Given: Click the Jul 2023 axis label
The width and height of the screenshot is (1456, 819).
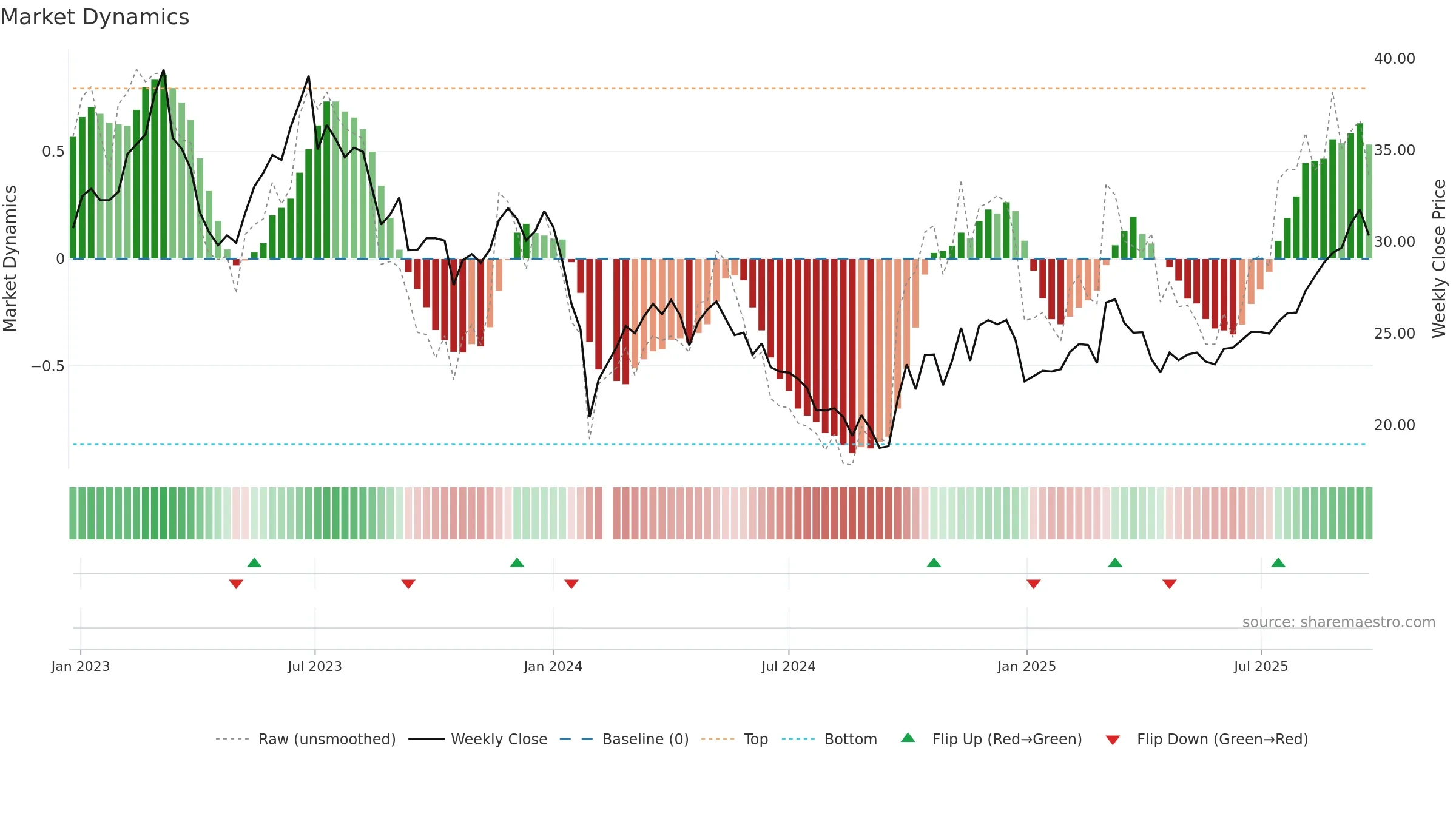Looking at the screenshot, I should (x=315, y=666).
